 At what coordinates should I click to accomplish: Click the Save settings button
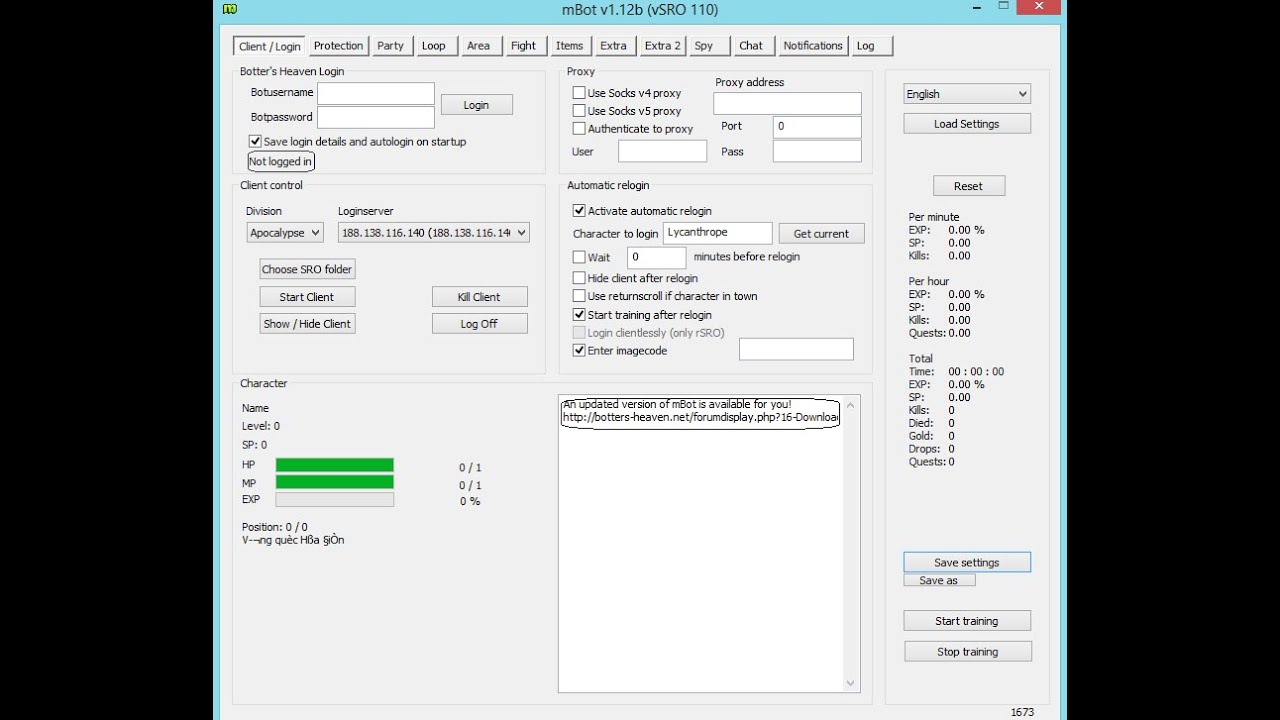[x=967, y=563]
